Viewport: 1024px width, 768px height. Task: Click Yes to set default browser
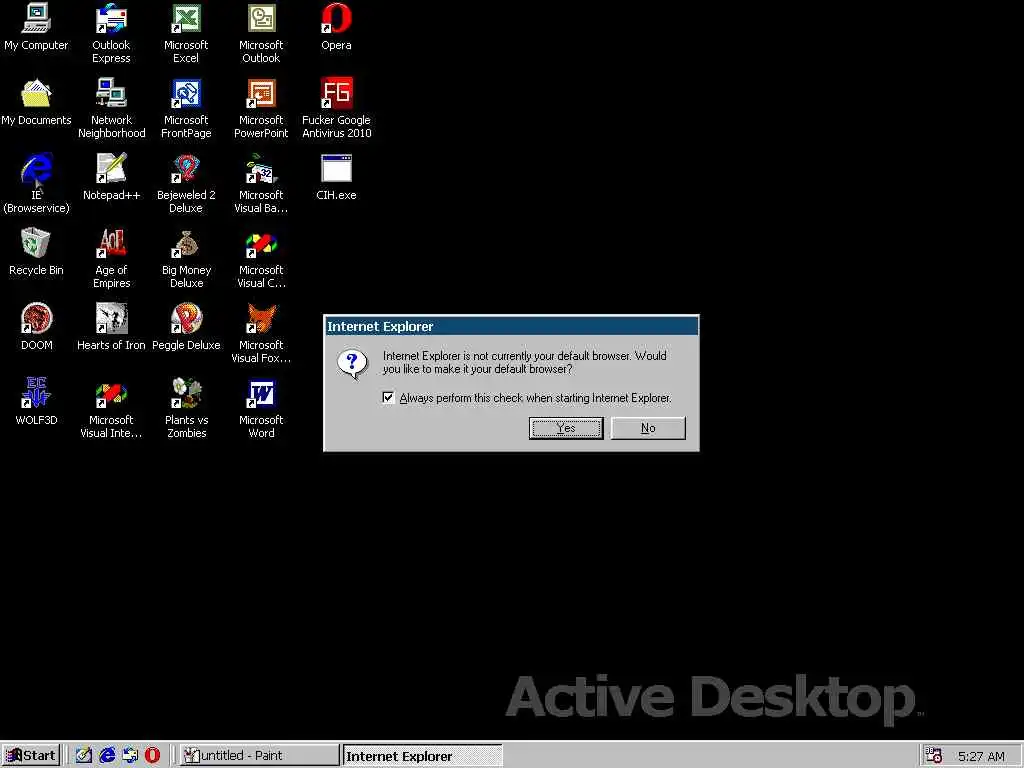click(566, 428)
